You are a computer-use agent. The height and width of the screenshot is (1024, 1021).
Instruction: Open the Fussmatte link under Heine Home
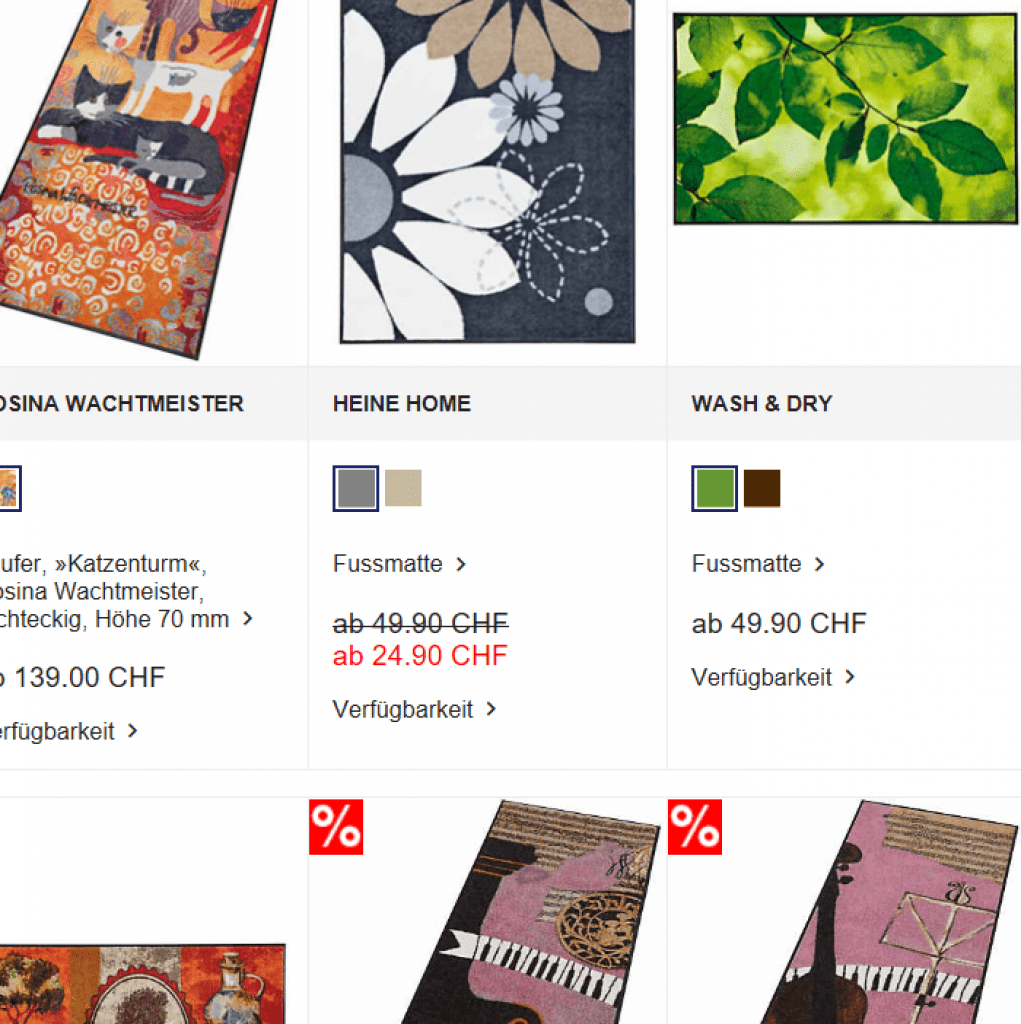tap(399, 564)
